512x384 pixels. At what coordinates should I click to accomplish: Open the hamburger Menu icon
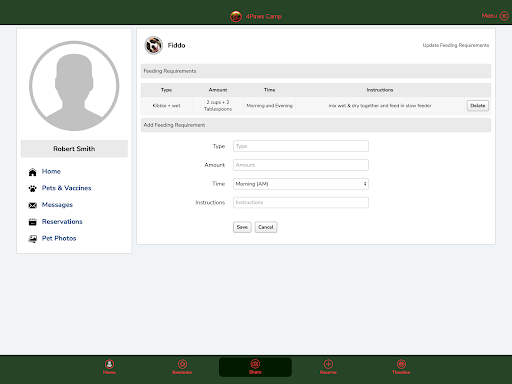[x=504, y=16]
